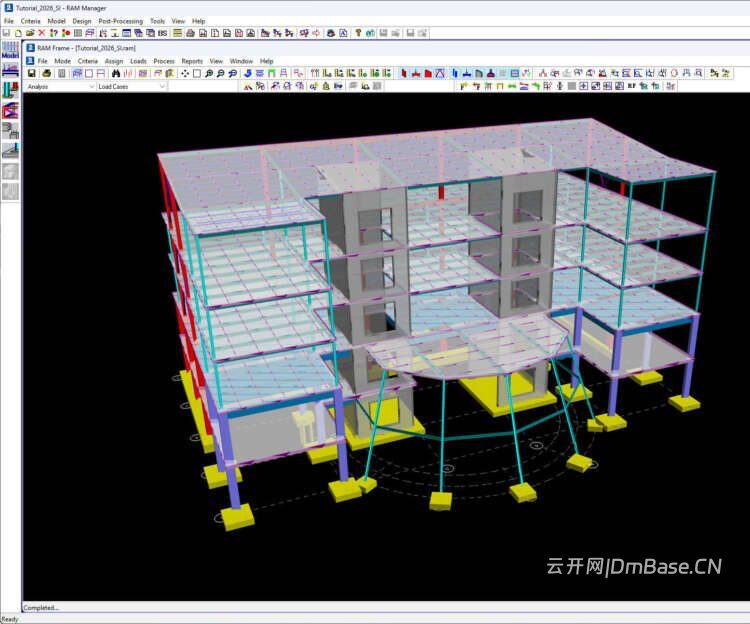Click the red column assign icon
The width and height of the screenshot is (750, 624).
[x=404, y=73]
